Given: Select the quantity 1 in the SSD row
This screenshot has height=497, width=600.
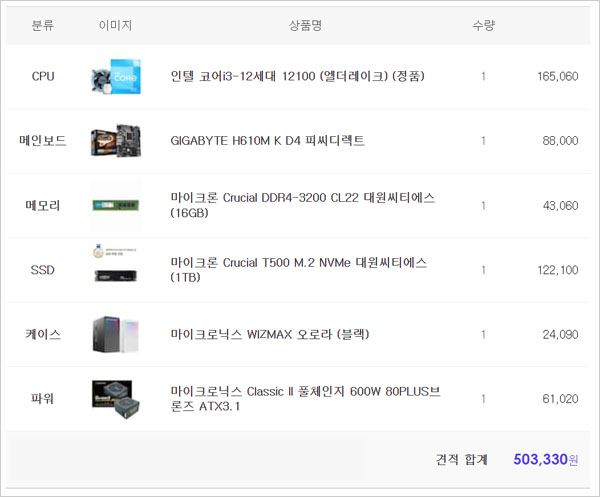Looking at the screenshot, I should point(483,270).
